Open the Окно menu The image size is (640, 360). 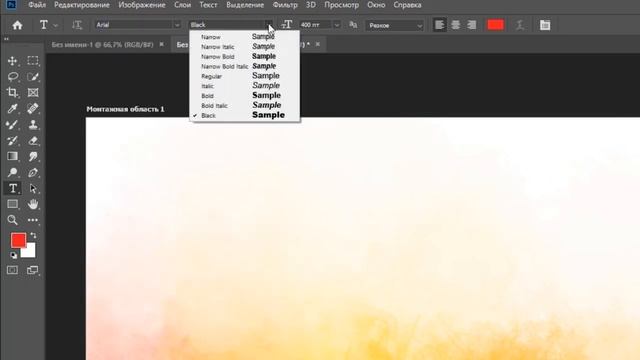coord(376,5)
